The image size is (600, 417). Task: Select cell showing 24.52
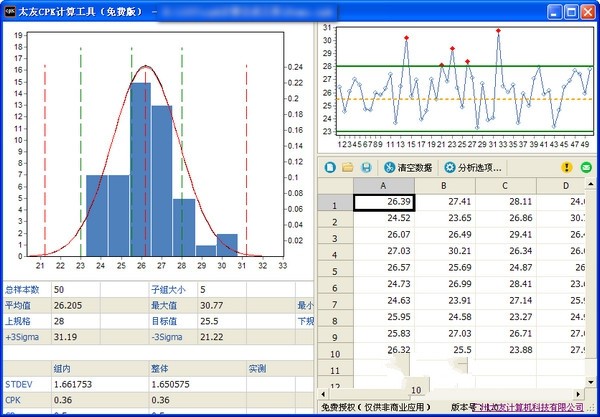coord(384,218)
